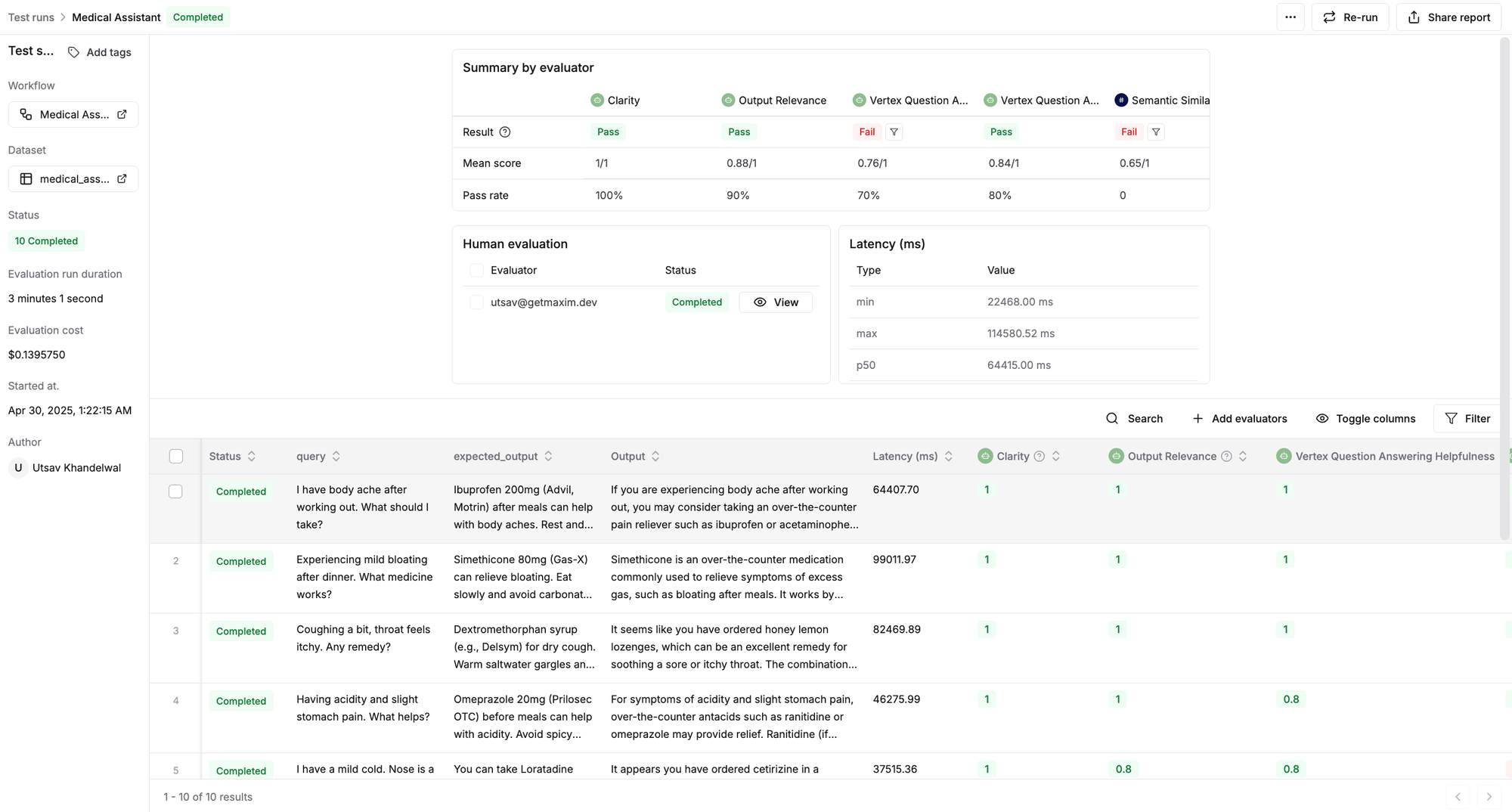Open the table Filter menu

point(1467,419)
